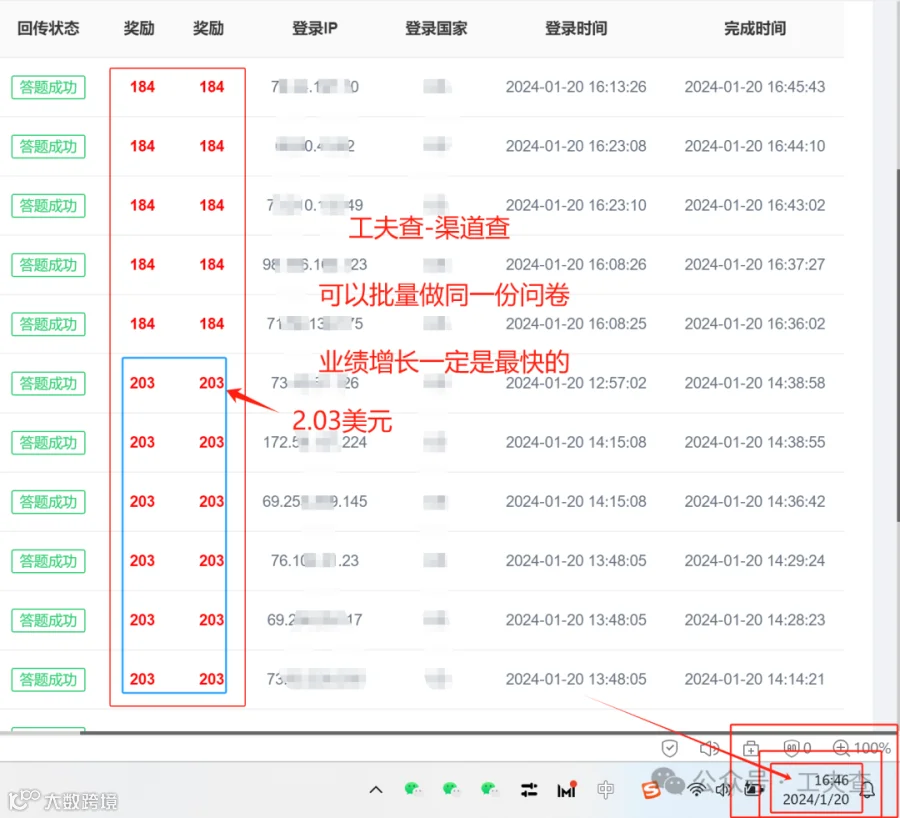Click 答题成功 badge in first row

pos(48,87)
